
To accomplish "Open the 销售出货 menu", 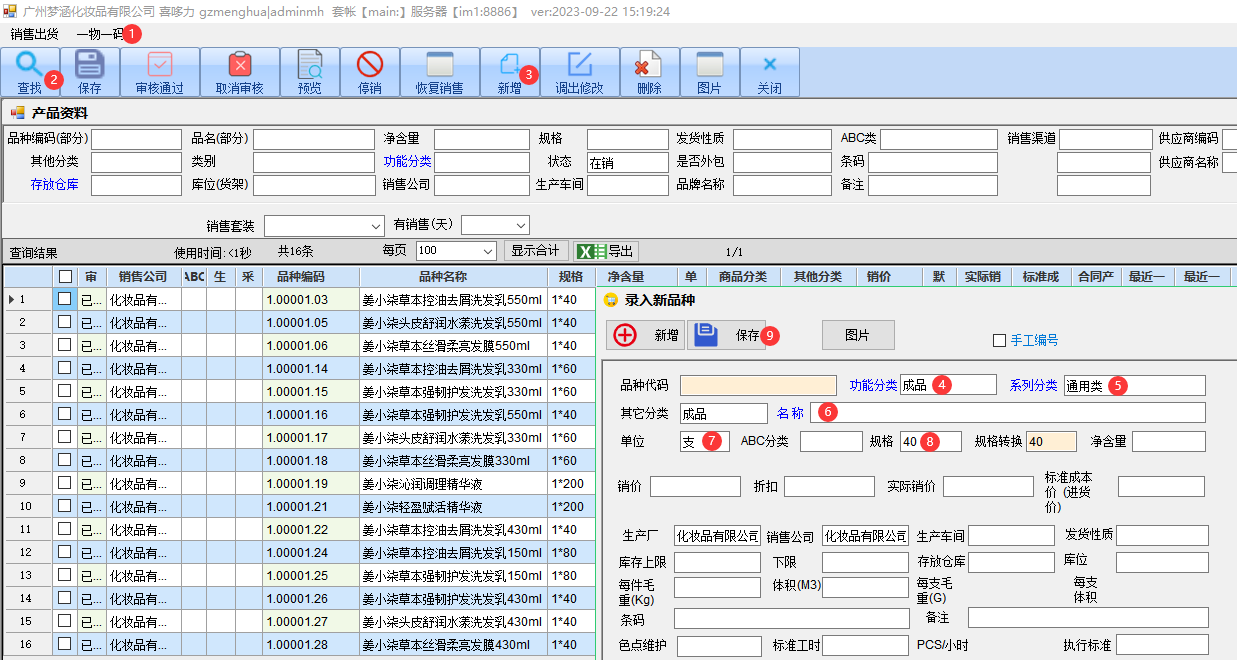I will [x=34, y=34].
